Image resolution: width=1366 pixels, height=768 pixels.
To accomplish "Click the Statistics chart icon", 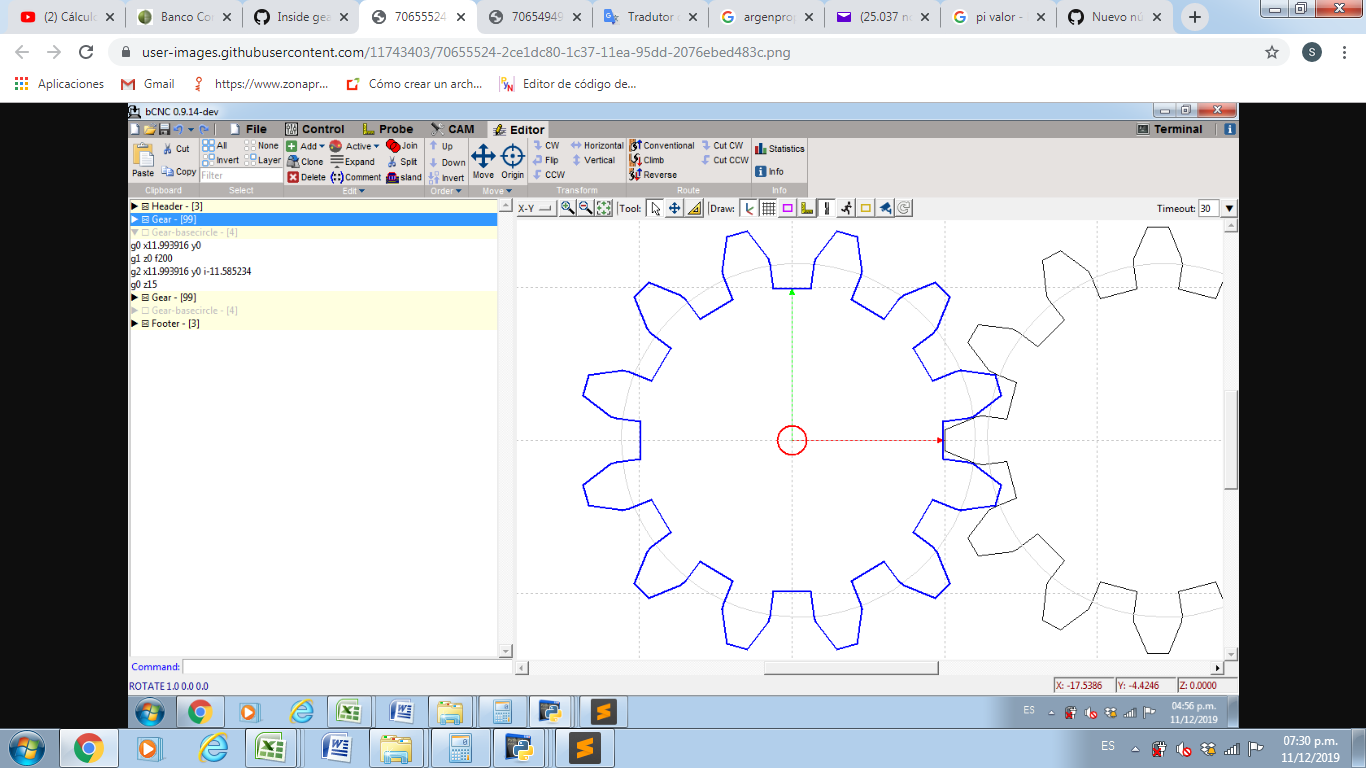I will click(761, 149).
